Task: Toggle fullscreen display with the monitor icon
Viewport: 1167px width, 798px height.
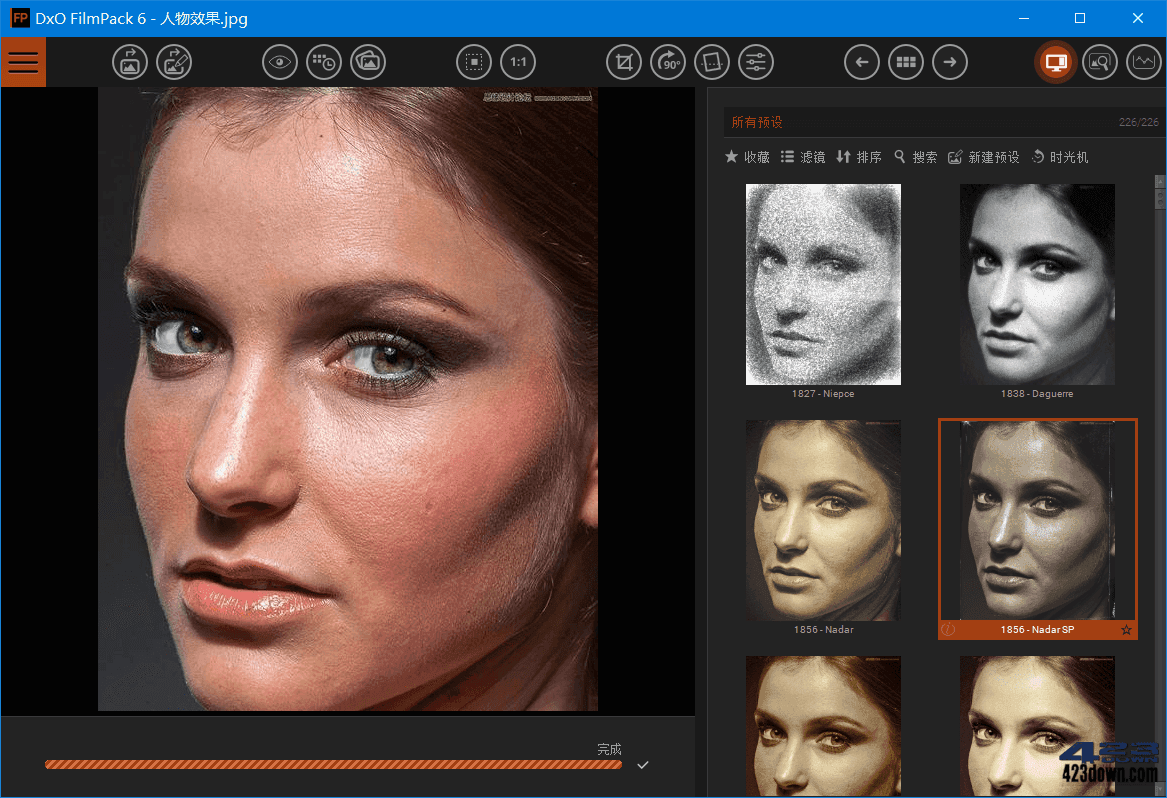Action: [1056, 62]
